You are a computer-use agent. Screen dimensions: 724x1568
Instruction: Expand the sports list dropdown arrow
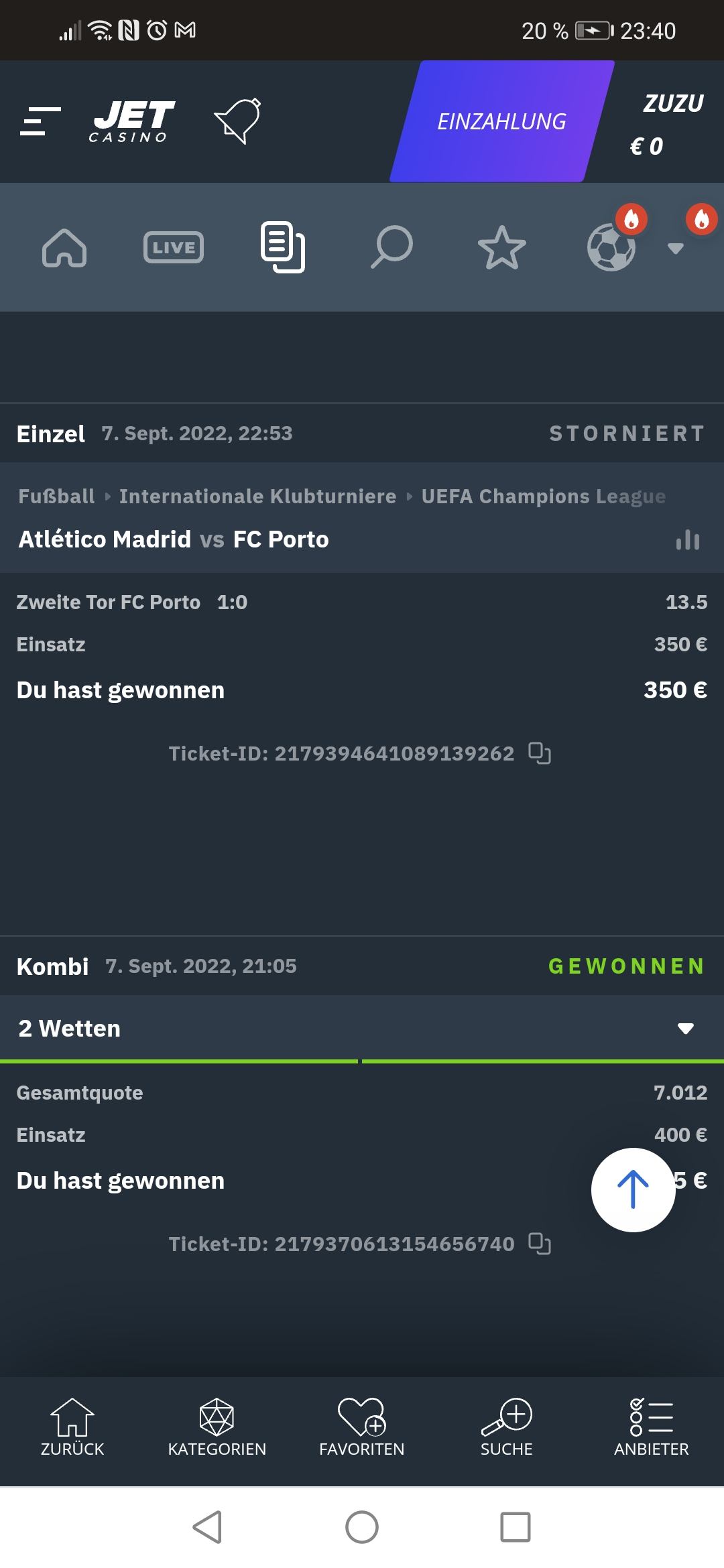point(676,249)
